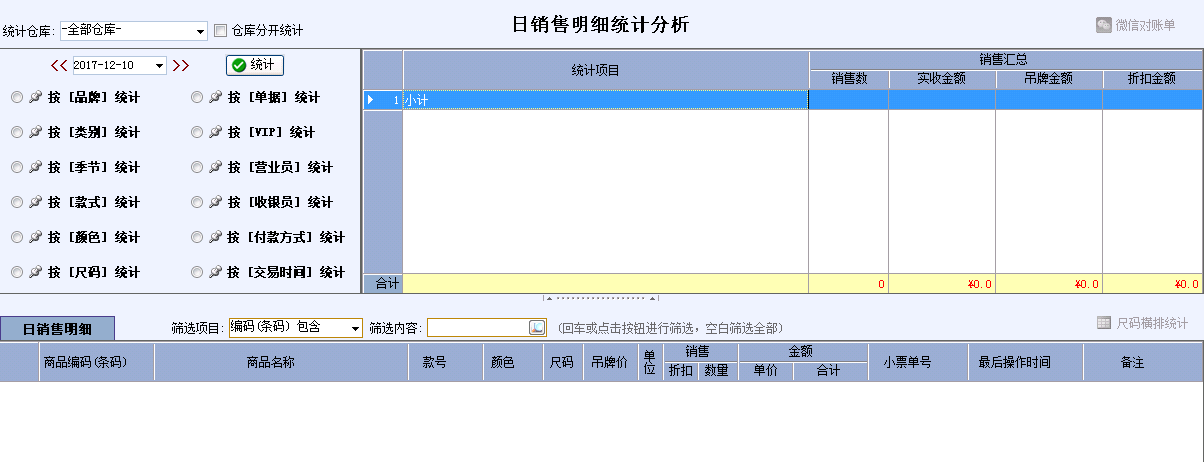Image resolution: width=1204 pixels, height=462 pixels.
Task: Click the 尺码横排统计 button
Action: click(1142, 323)
